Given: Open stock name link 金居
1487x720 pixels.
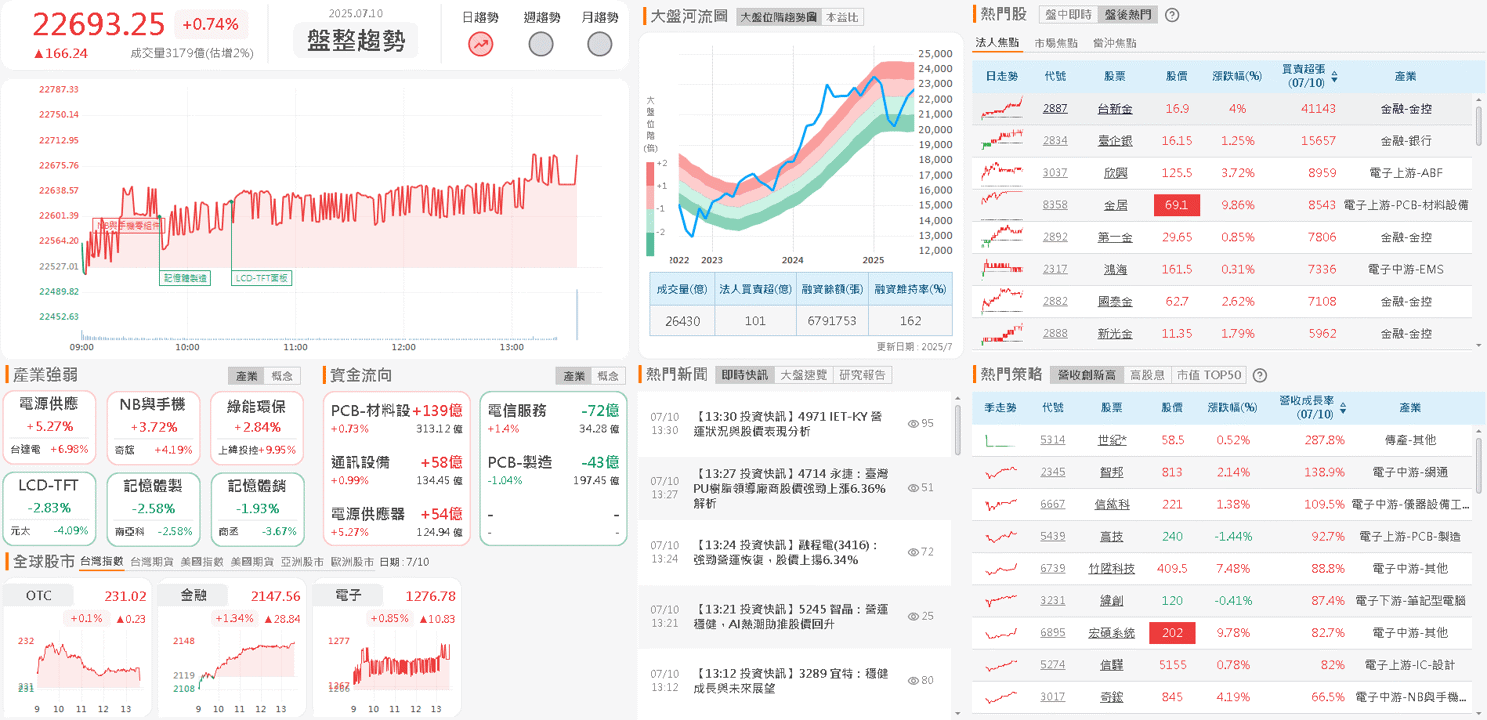Looking at the screenshot, I should coord(1115,205).
